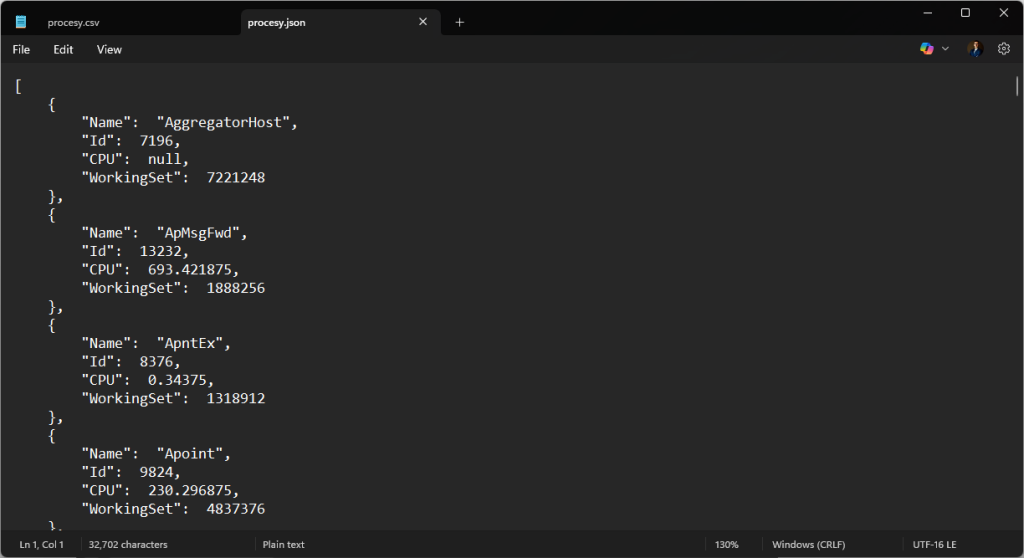The image size is (1024, 558).
Task: Add a new tab with plus icon
Action: click(x=460, y=22)
